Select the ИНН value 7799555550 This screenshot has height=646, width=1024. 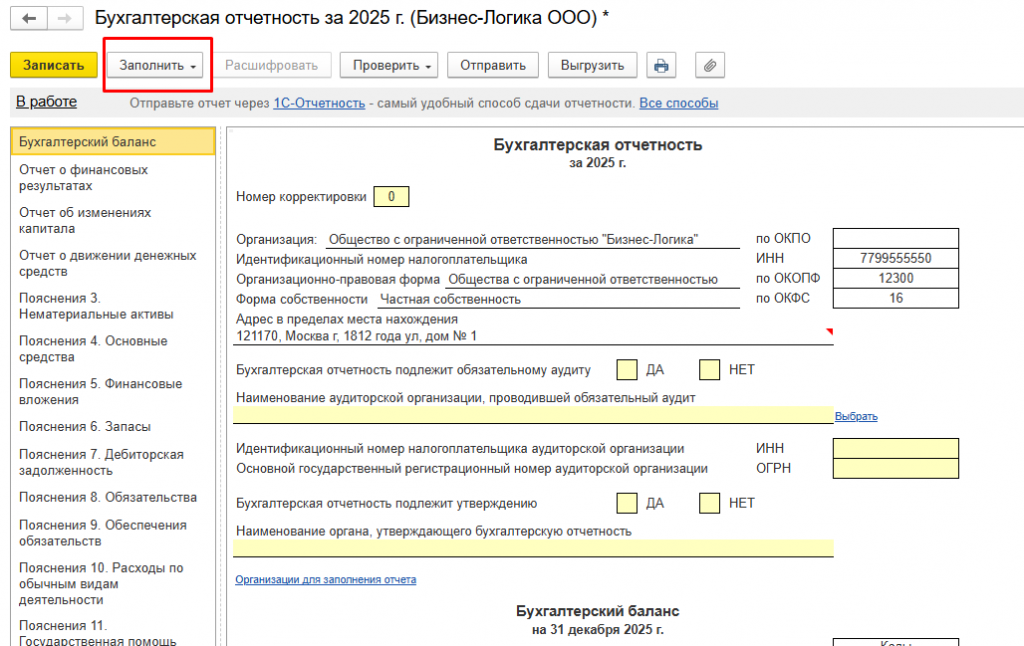[896, 258]
